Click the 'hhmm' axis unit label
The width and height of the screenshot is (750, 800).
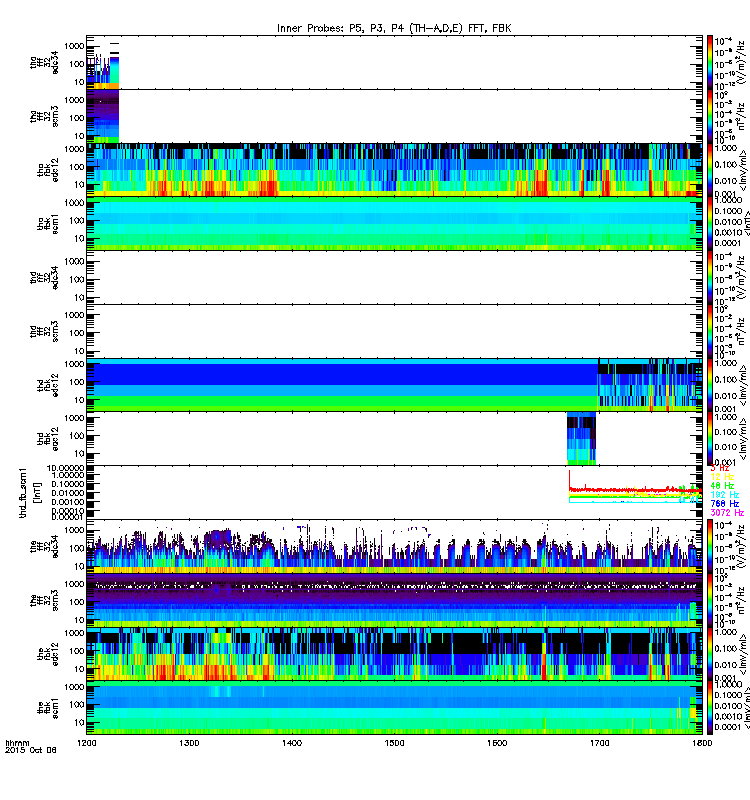point(17,743)
